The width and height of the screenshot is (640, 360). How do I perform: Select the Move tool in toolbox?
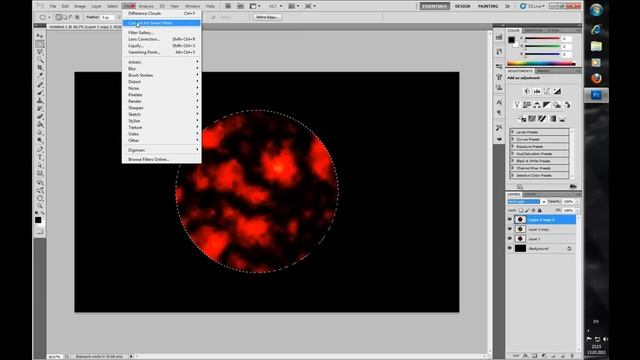[x=40, y=36]
